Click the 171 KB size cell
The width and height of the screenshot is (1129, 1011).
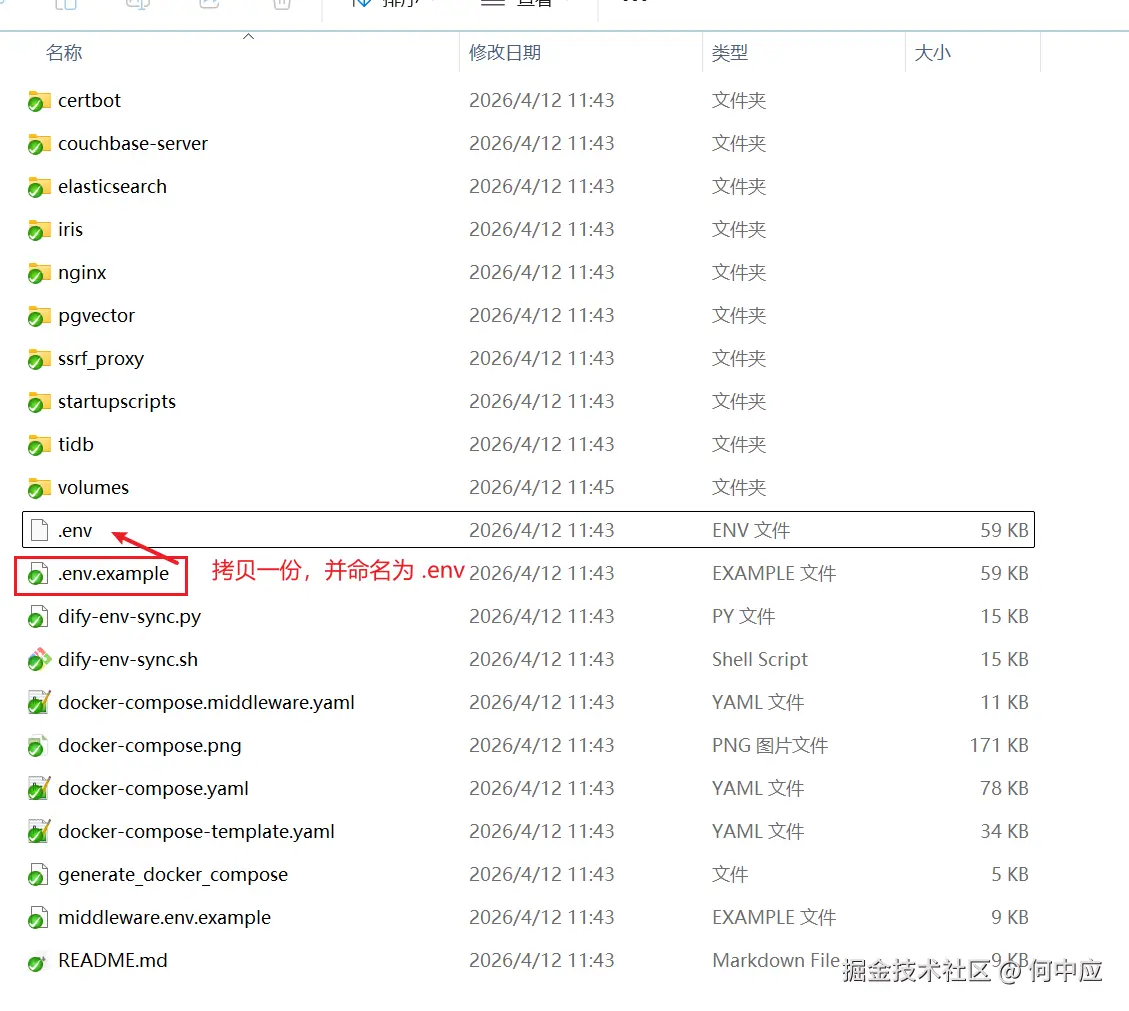tap(999, 745)
